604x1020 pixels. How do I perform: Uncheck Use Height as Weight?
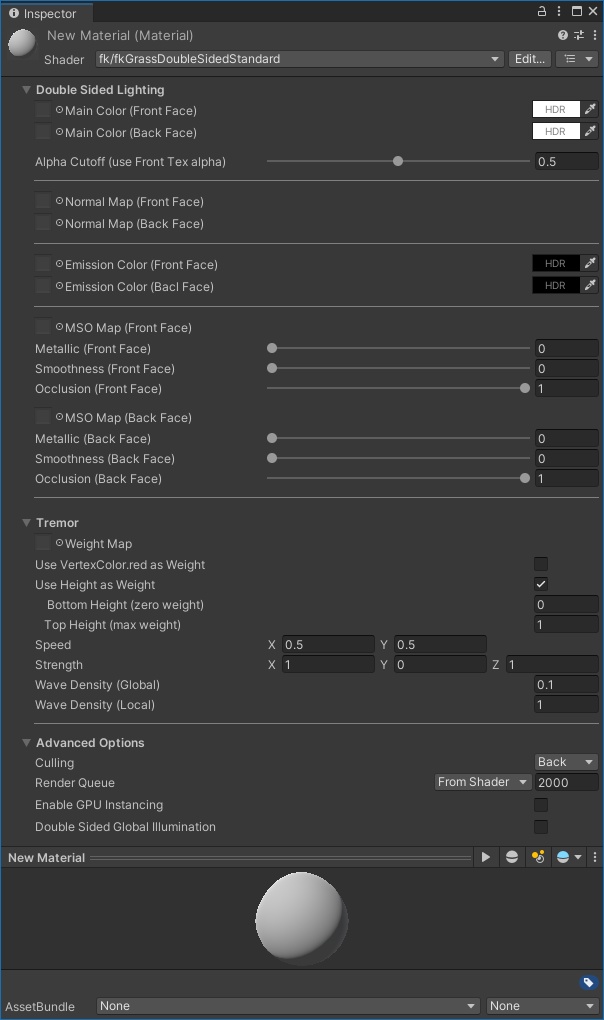pos(541,585)
